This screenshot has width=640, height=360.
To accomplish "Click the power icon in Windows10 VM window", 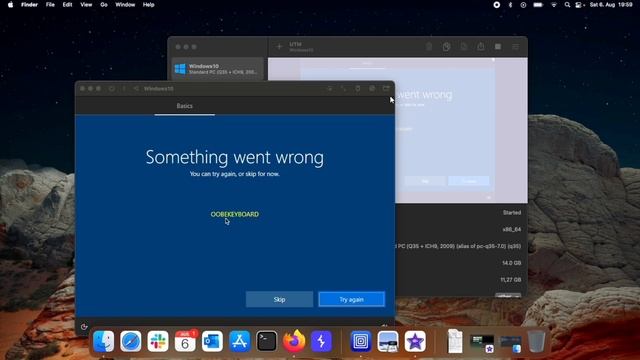I will pos(111,89).
